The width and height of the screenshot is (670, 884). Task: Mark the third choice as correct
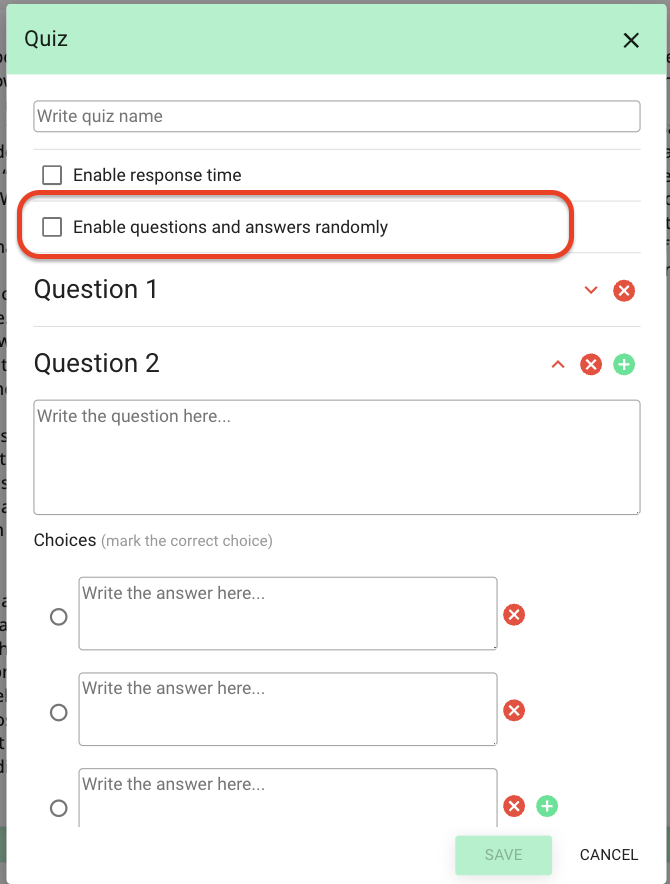59,808
